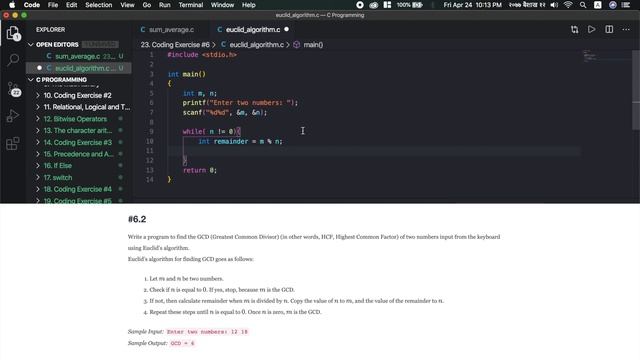Click line number 9 in the gutter
This screenshot has width=640, height=360.
tap(151, 131)
